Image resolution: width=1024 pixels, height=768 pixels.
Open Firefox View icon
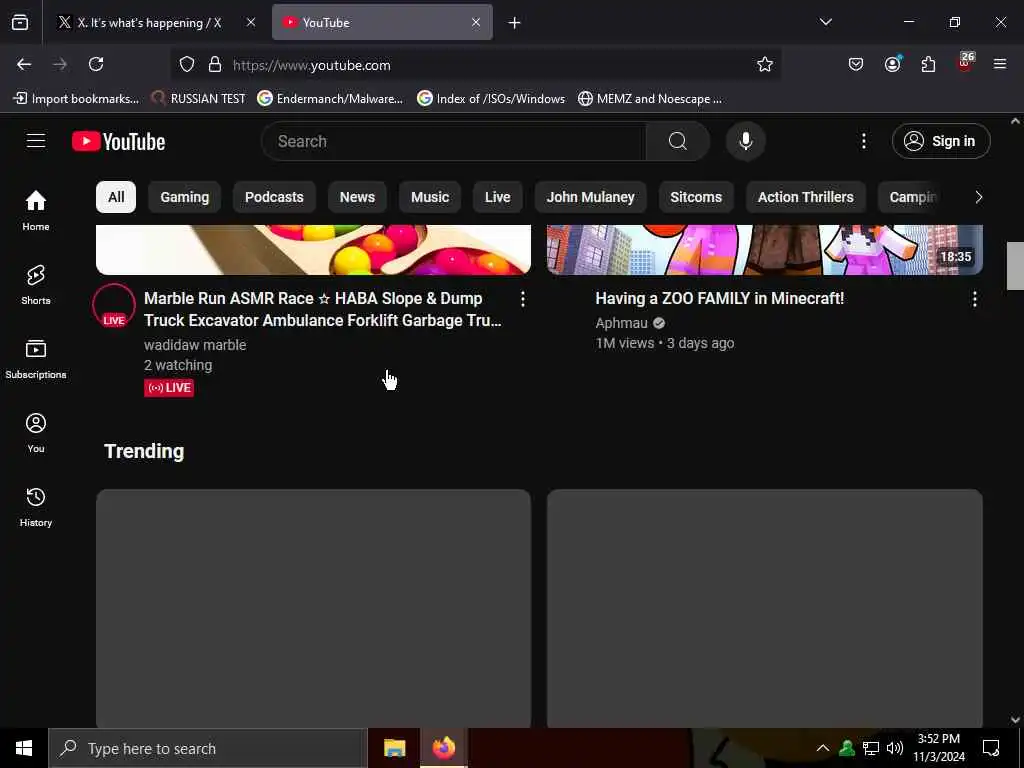tap(20, 23)
